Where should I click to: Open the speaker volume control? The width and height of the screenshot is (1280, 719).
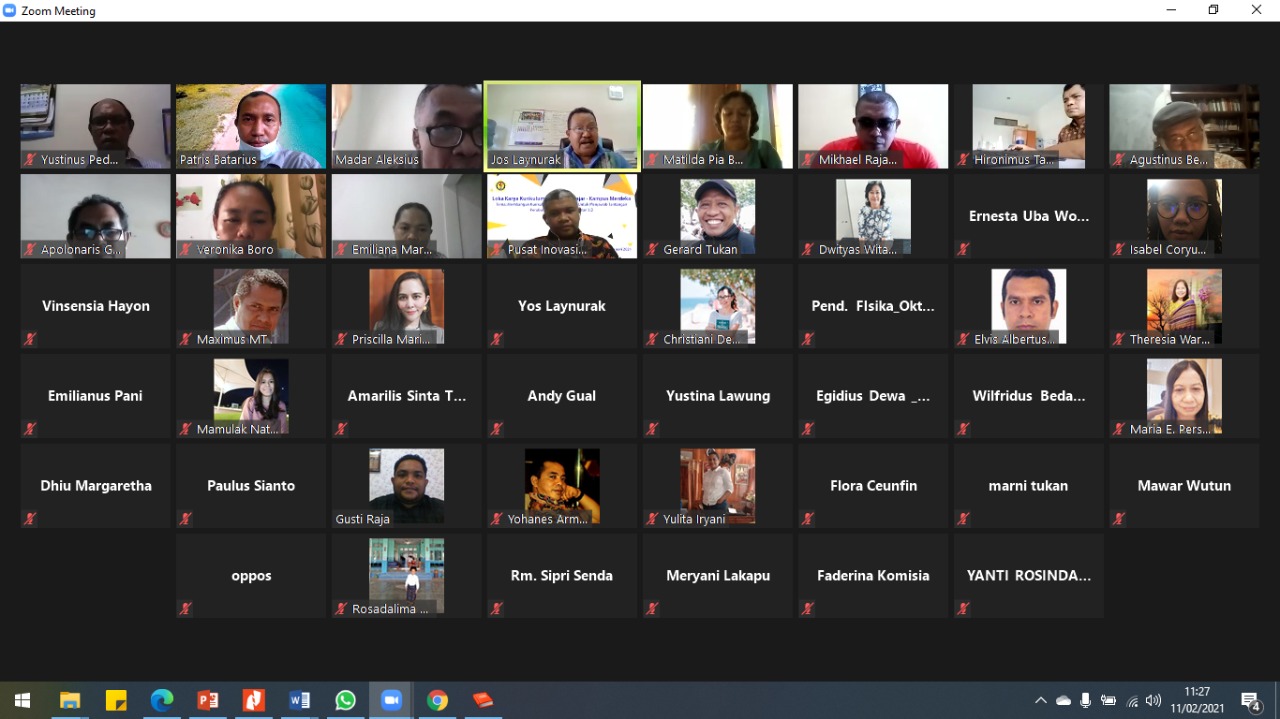[1153, 701]
